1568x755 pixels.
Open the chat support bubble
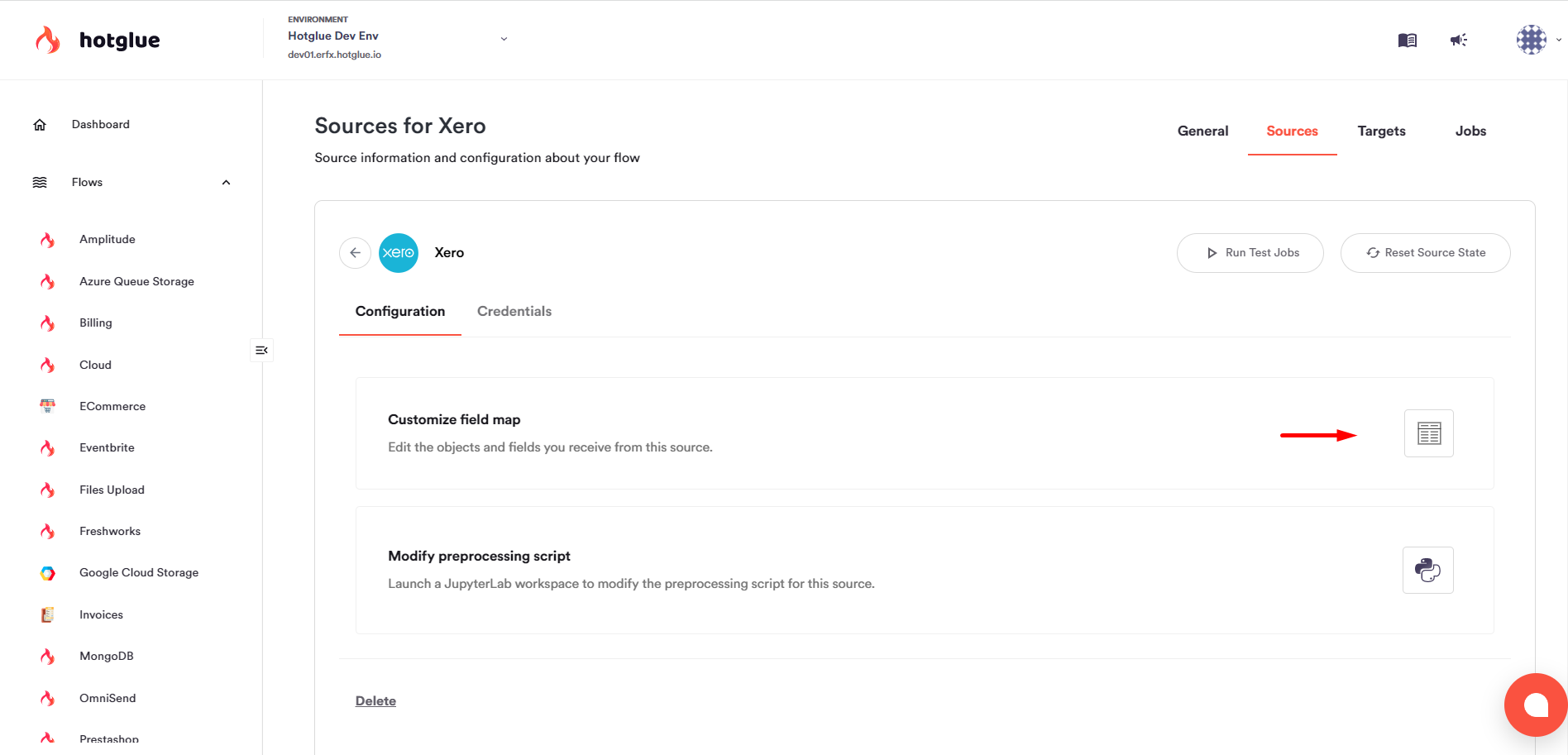(x=1536, y=705)
